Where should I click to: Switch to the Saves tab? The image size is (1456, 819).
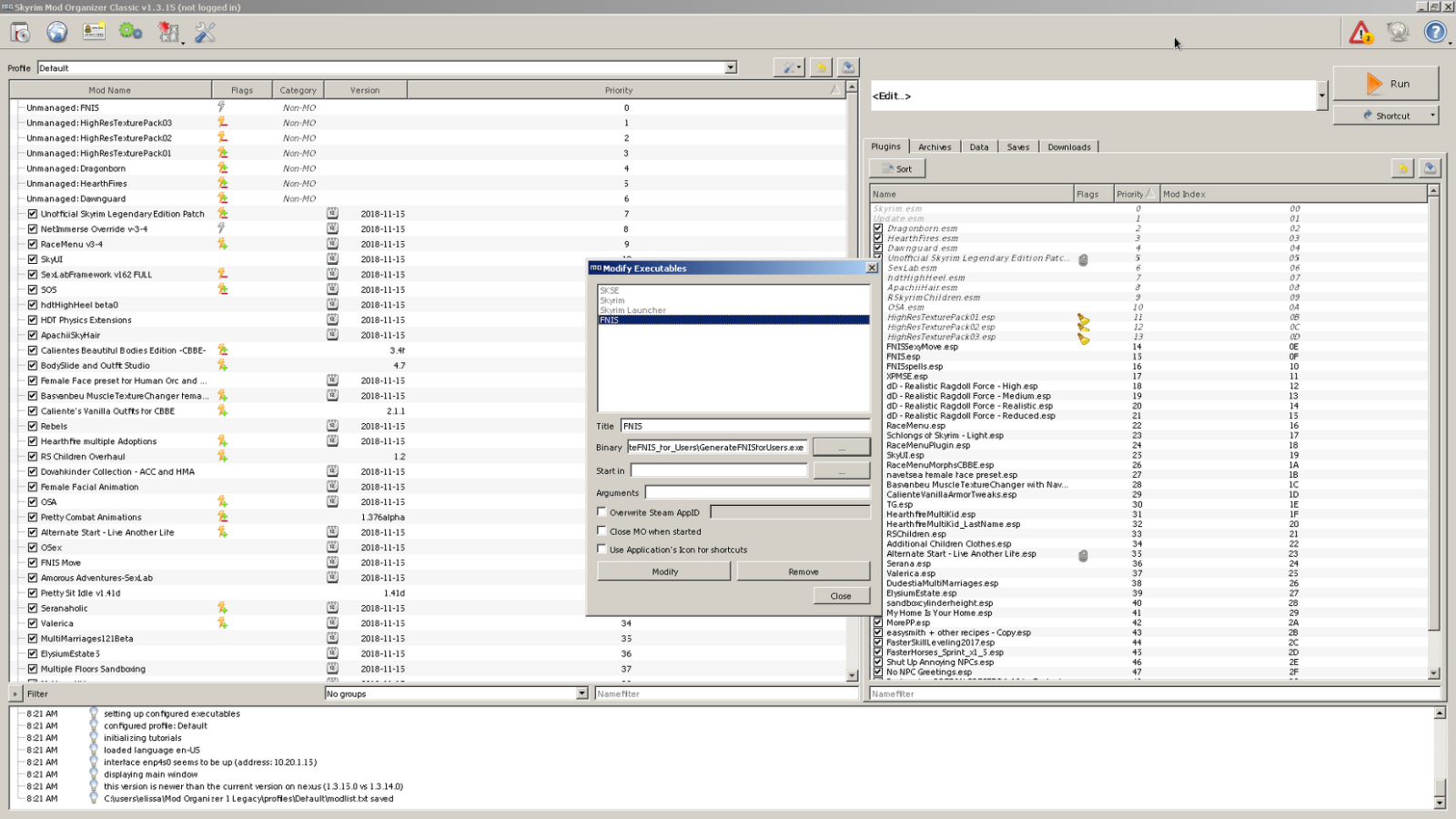point(1018,147)
